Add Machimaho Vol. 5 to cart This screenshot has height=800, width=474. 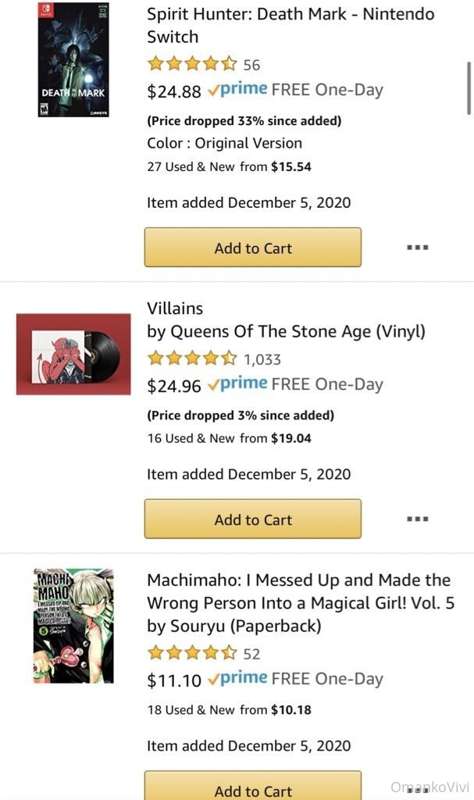point(253,786)
